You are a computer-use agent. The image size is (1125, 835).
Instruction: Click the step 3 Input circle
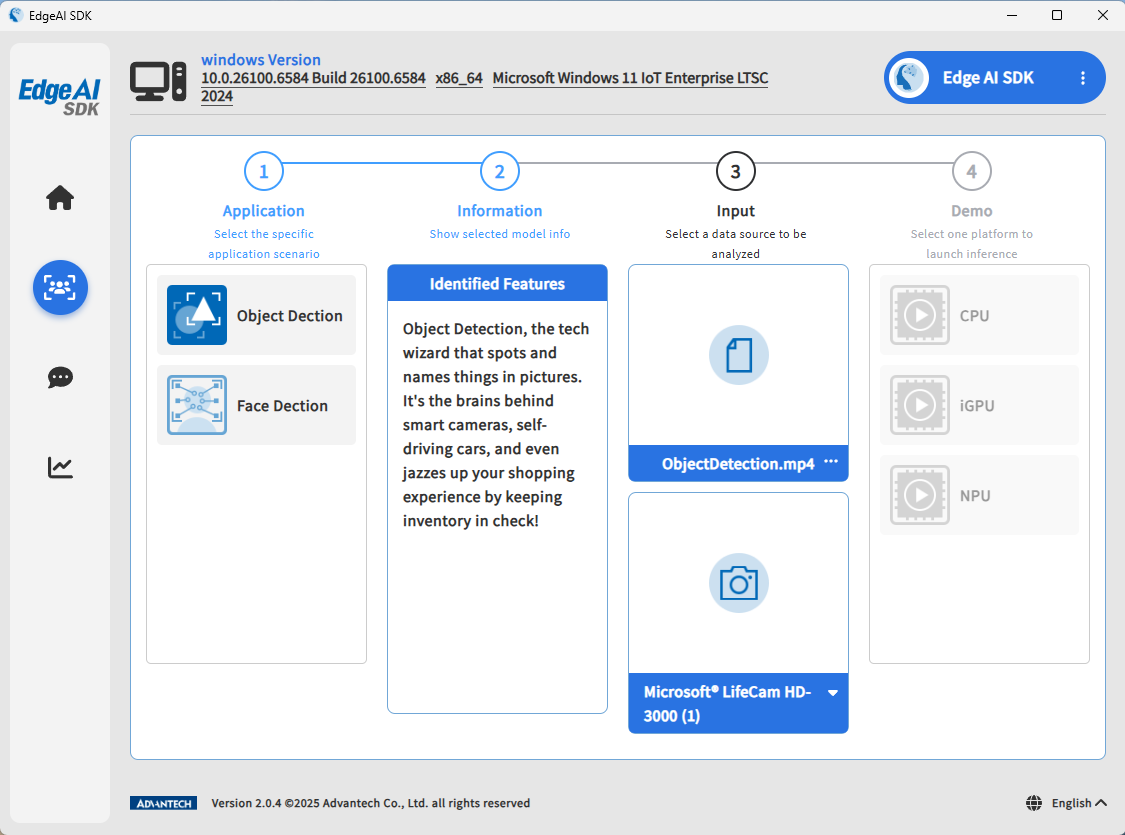pos(736,172)
